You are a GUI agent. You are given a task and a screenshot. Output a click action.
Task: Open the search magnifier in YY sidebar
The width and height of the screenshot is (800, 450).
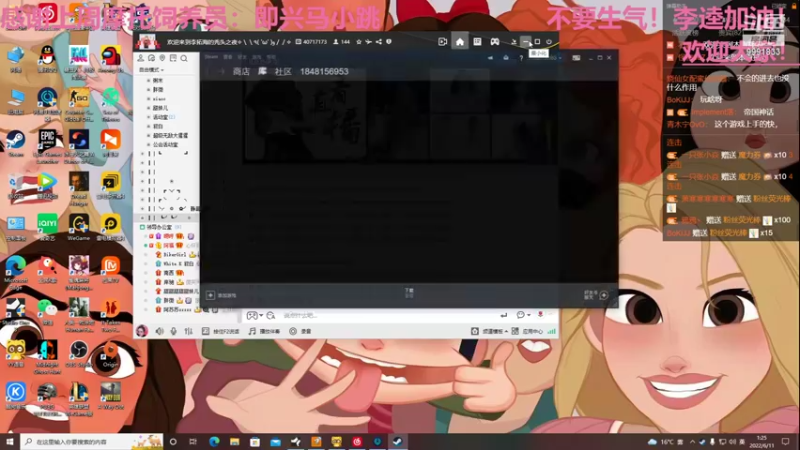tap(184, 58)
